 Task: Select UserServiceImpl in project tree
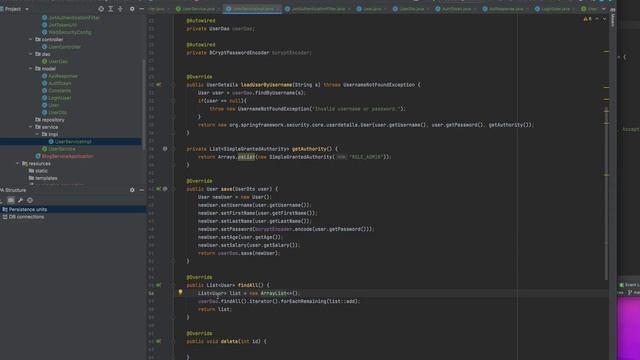(70, 142)
